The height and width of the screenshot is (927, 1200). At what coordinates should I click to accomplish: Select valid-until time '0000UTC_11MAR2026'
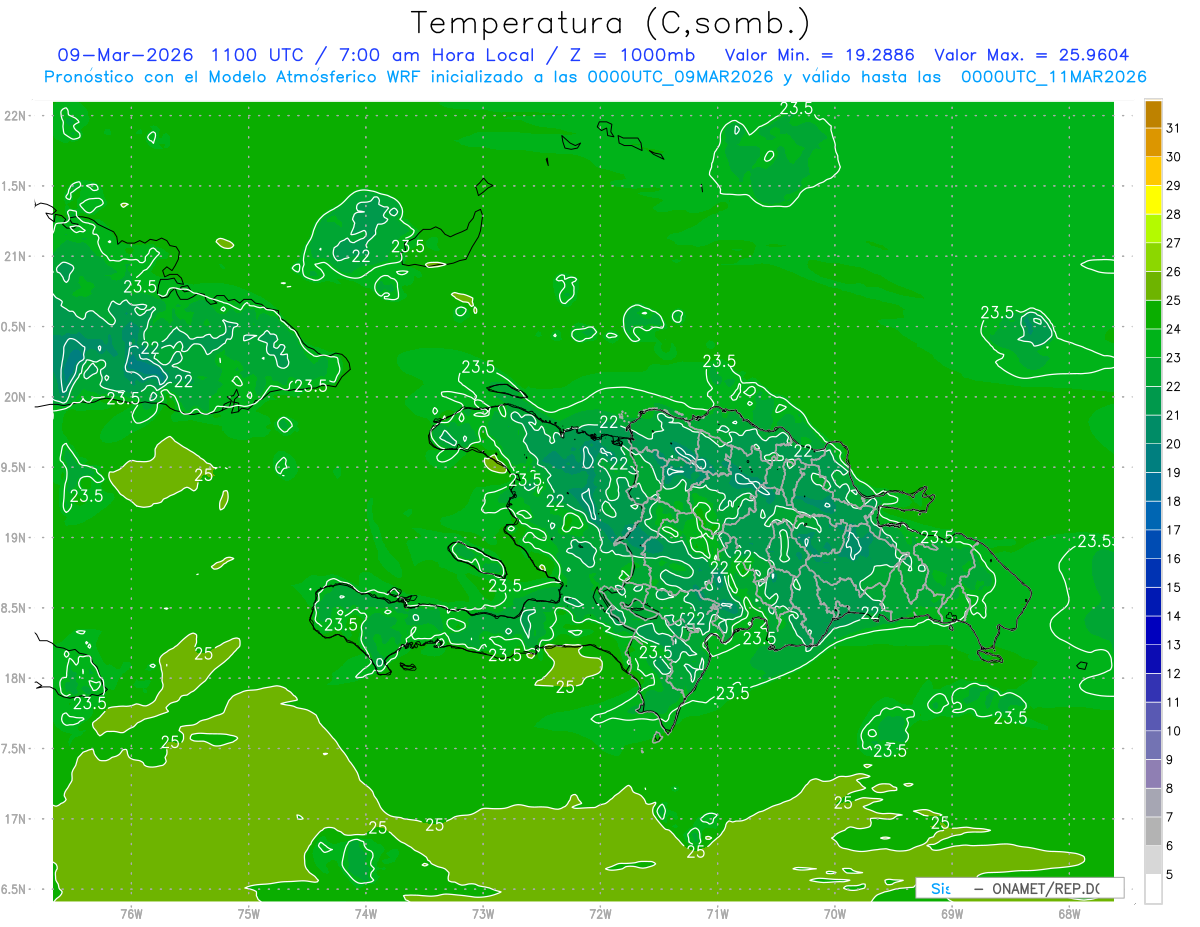(x=1053, y=77)
